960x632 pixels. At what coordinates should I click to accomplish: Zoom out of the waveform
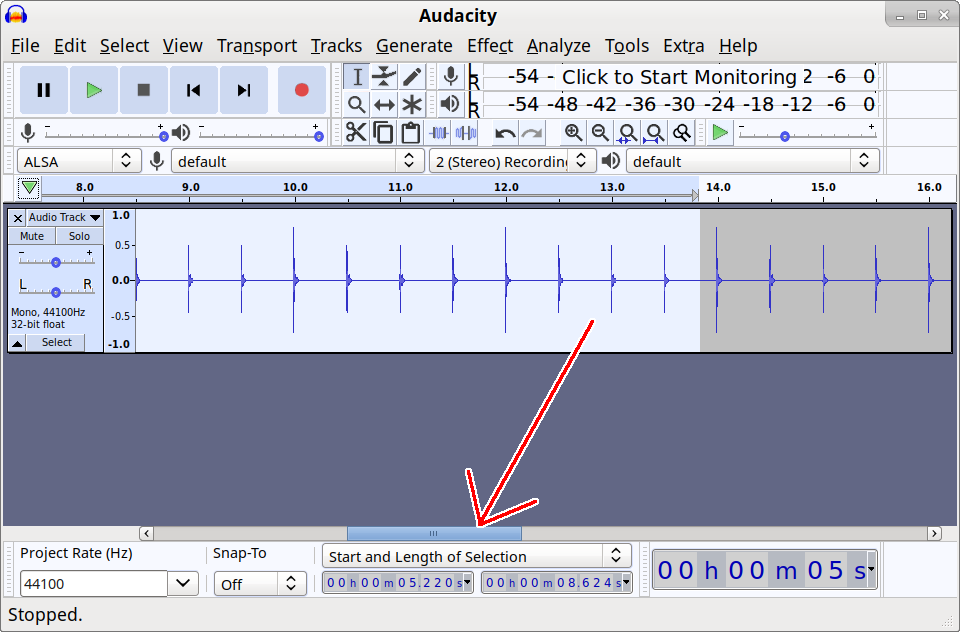600,132
